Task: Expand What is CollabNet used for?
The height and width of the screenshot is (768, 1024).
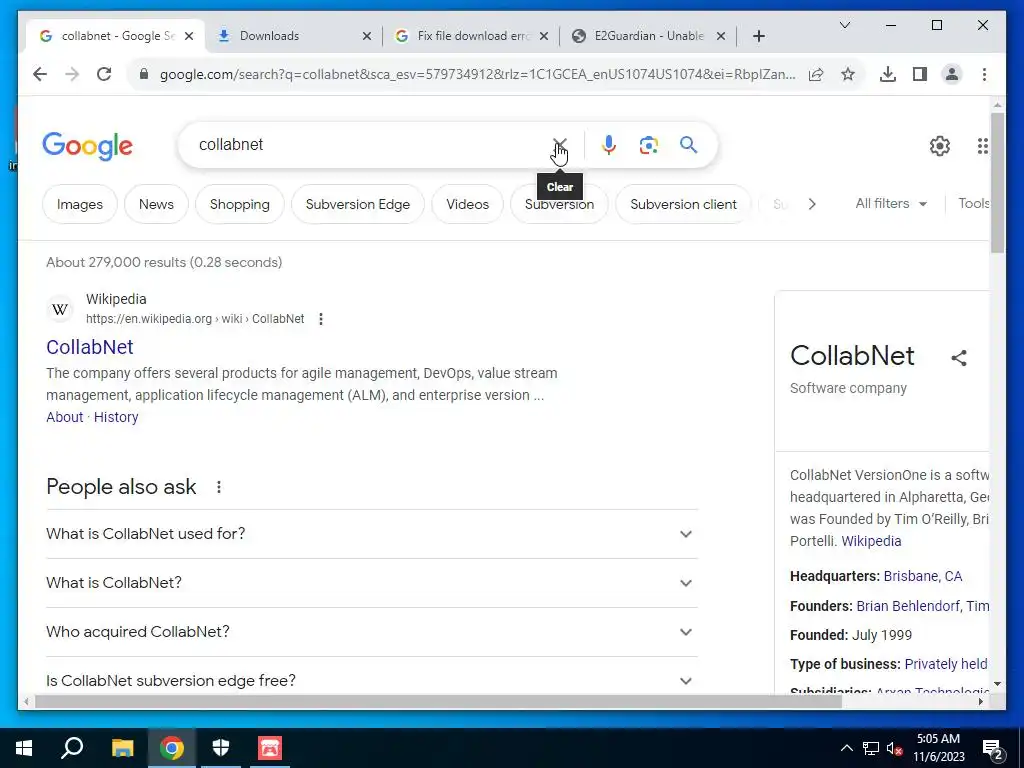Action: point(372,534)
